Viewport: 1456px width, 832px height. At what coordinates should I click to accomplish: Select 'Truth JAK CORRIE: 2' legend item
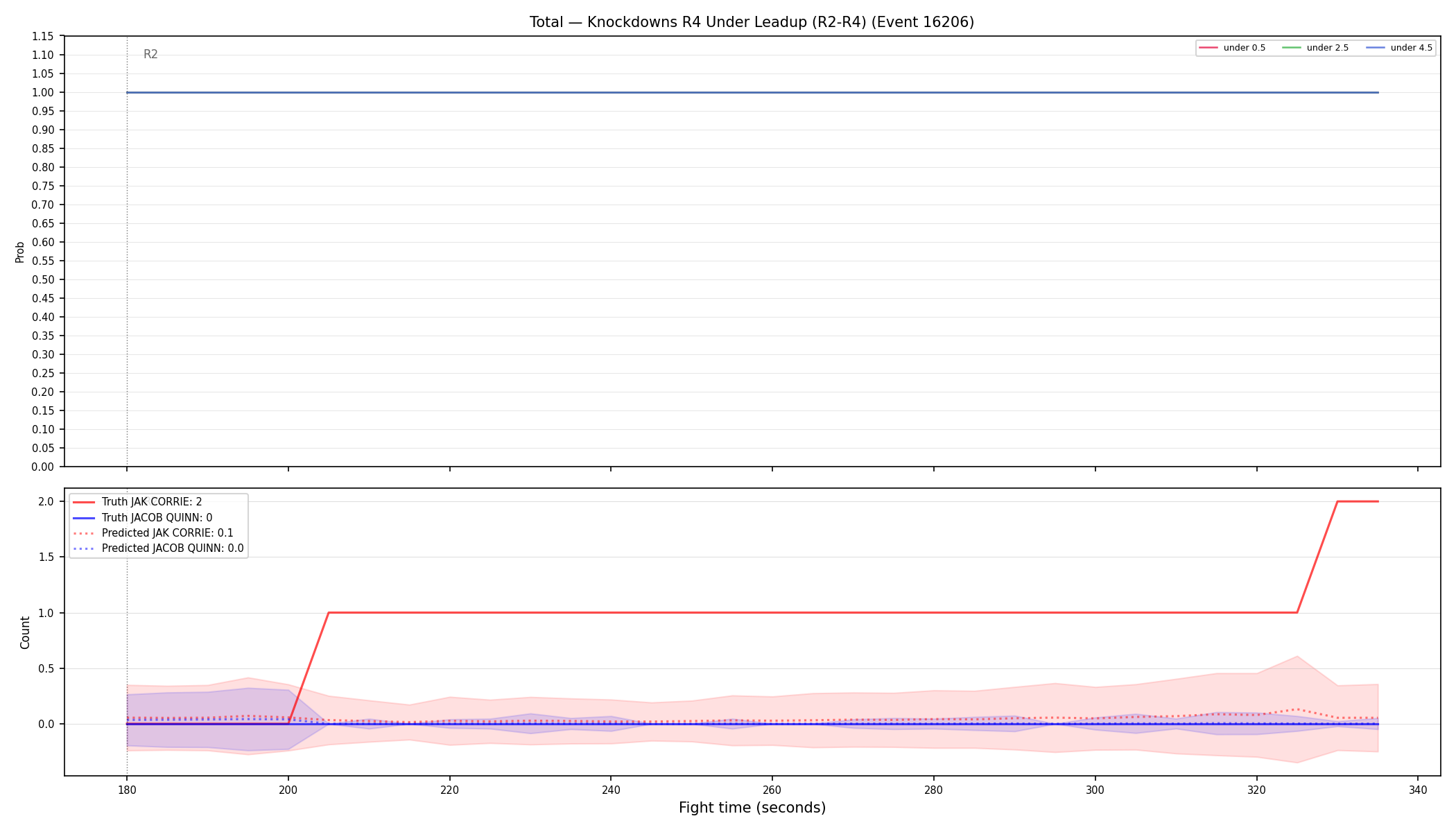(x=137, y=502)
